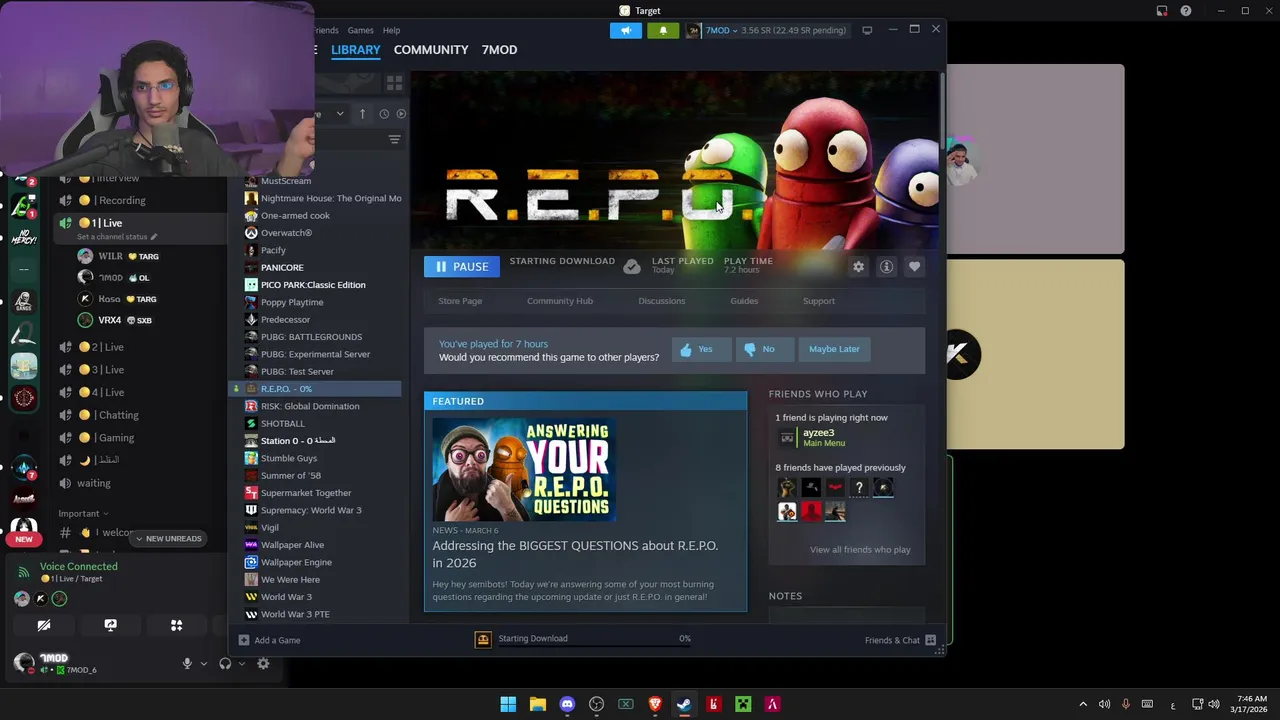1280x720 pixels.
Task: Show hidden system tray icons chevron
Action: 1083,704
